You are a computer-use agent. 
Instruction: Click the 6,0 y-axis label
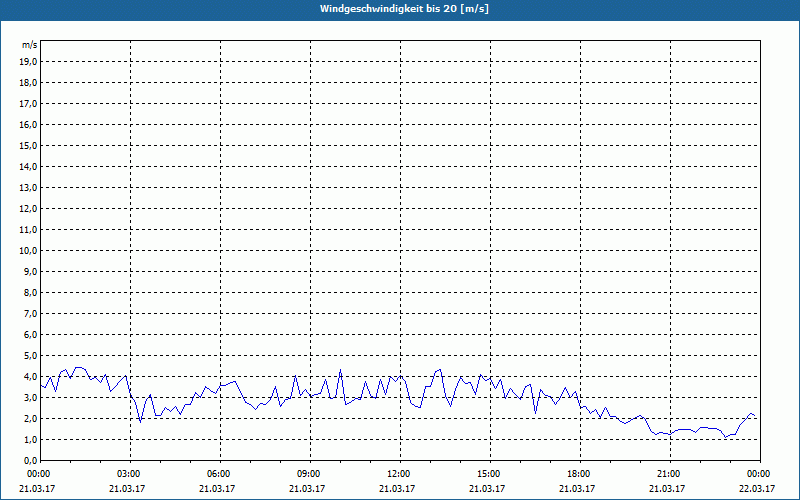coord(30,335)
